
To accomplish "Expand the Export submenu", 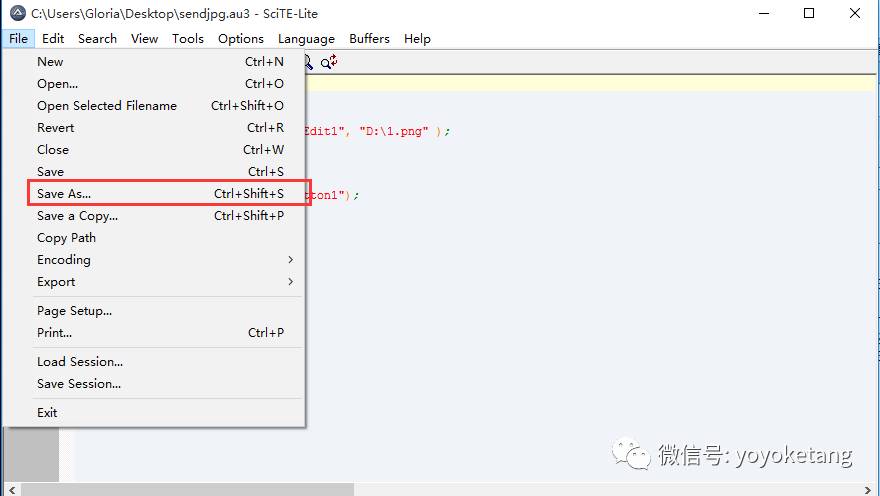I will (154, 282).
